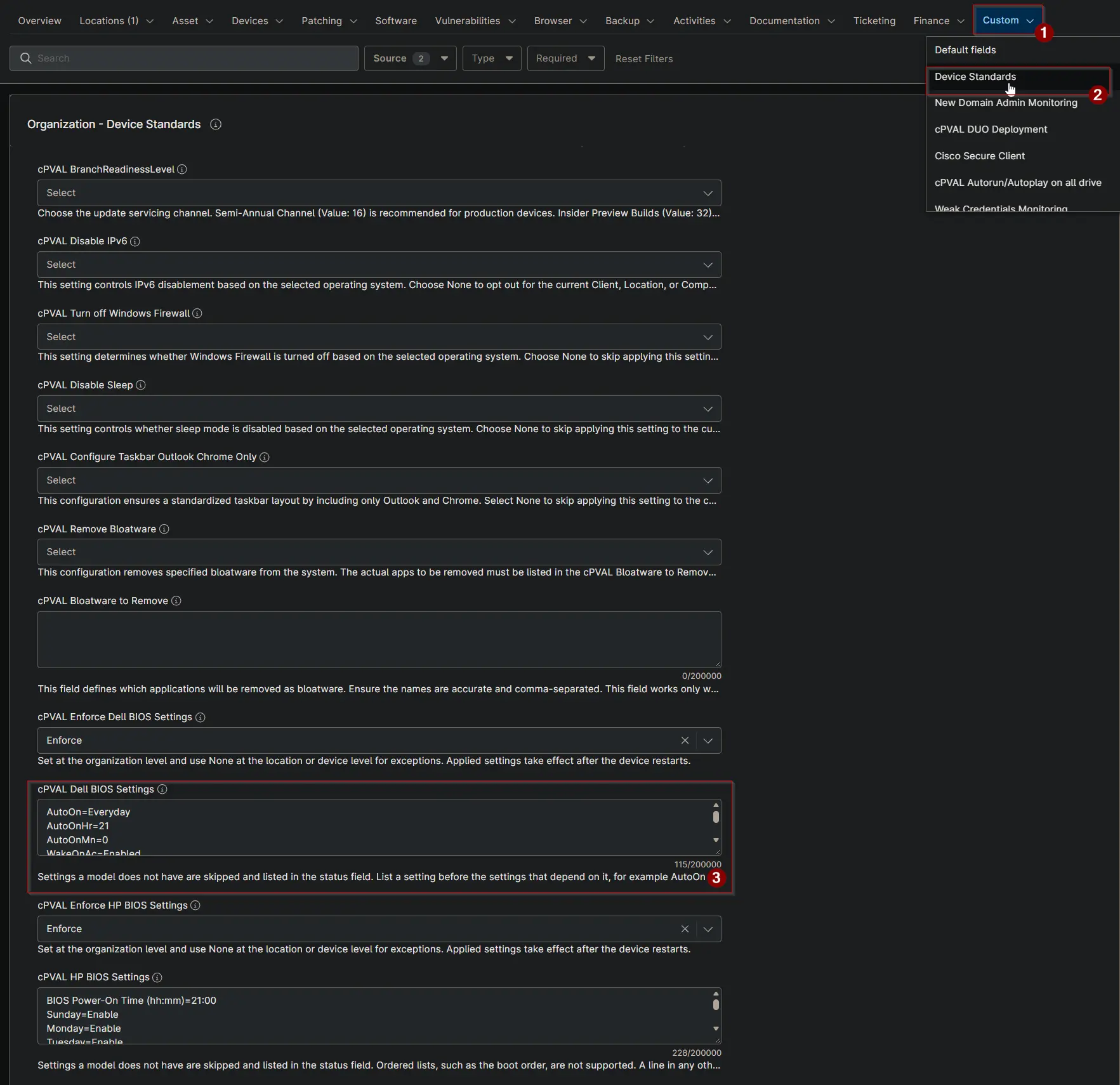Open the Software tab
Viewport: 1120px width, 1085px height.
coord(396,21)
